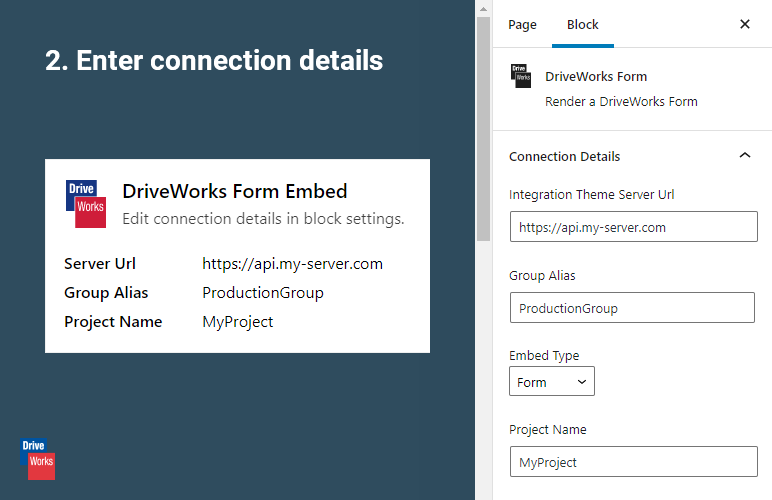The width and height of the screenshot is (772, 500).
Task: Click 'Edit connection details in block settings' text
Action: click(263, 219)
